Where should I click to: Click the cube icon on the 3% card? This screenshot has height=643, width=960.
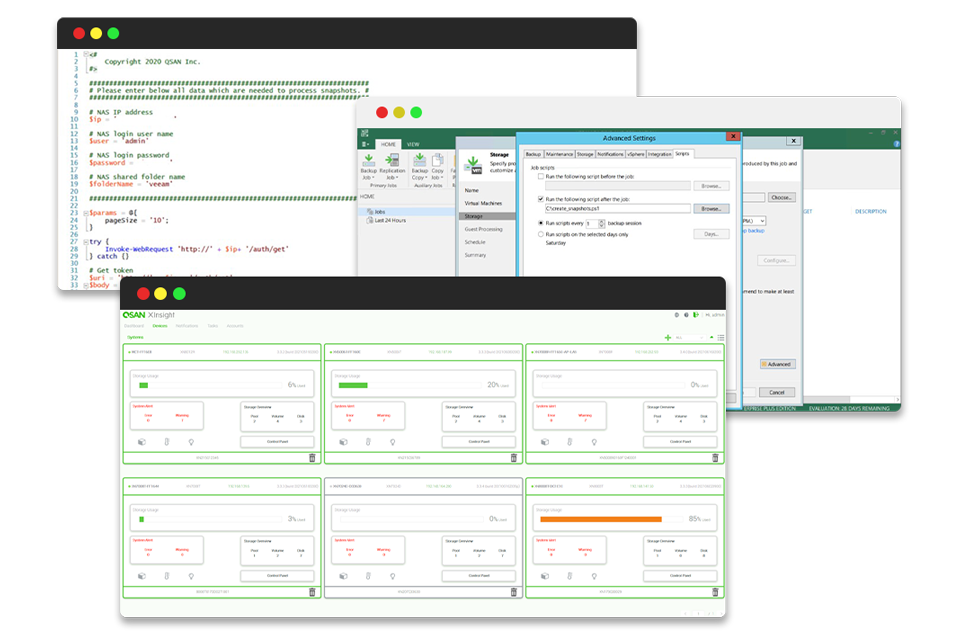pos(142,576)
